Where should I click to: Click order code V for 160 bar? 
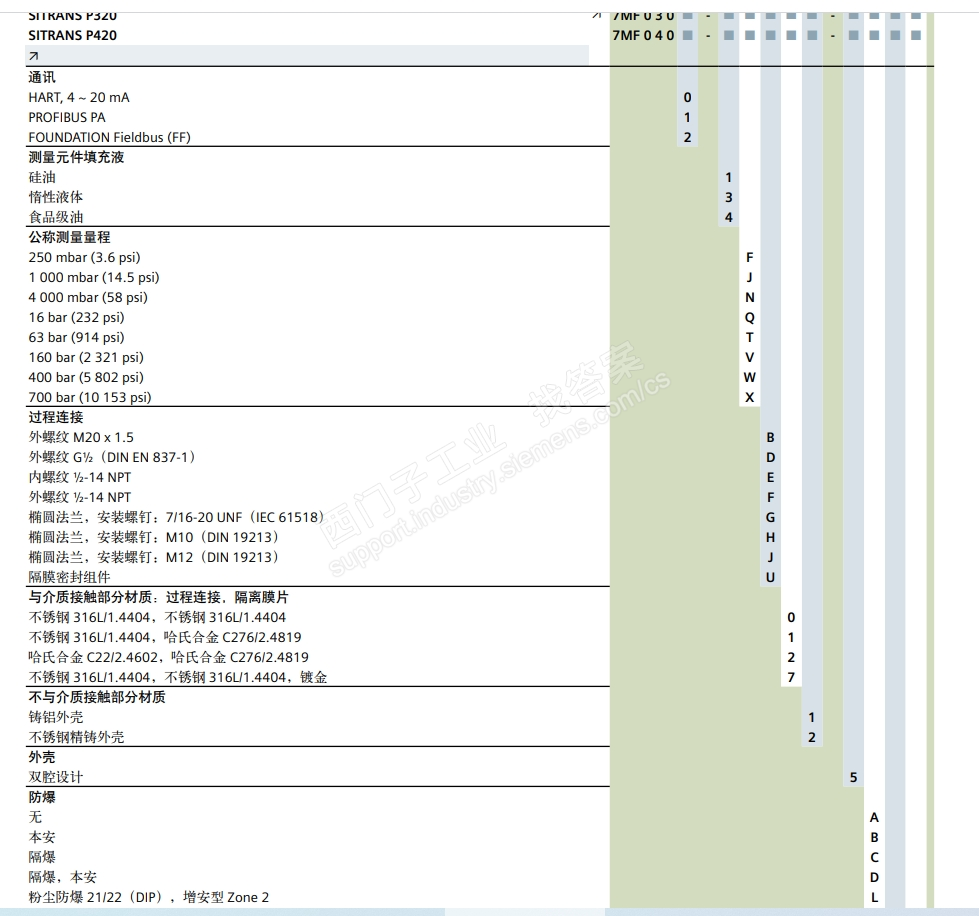pos(750,357)
